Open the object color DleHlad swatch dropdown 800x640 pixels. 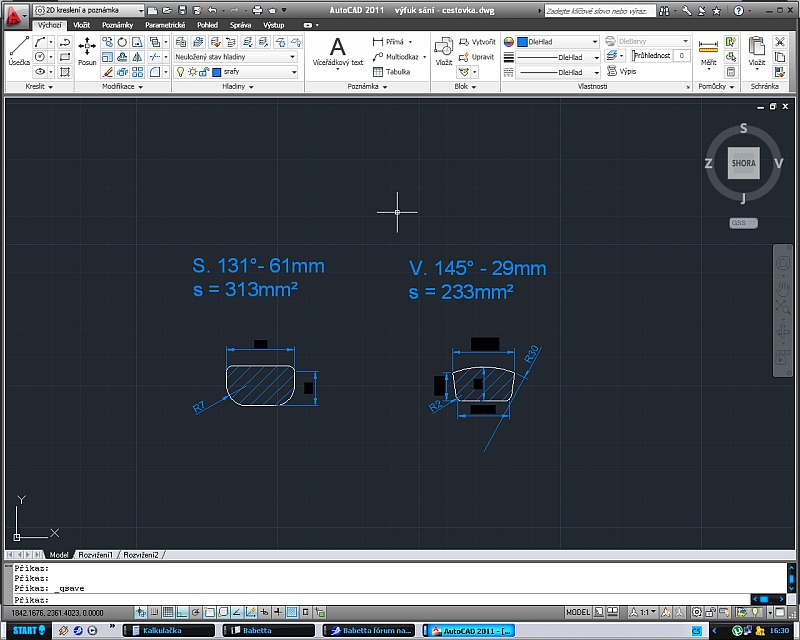(558, 42)
